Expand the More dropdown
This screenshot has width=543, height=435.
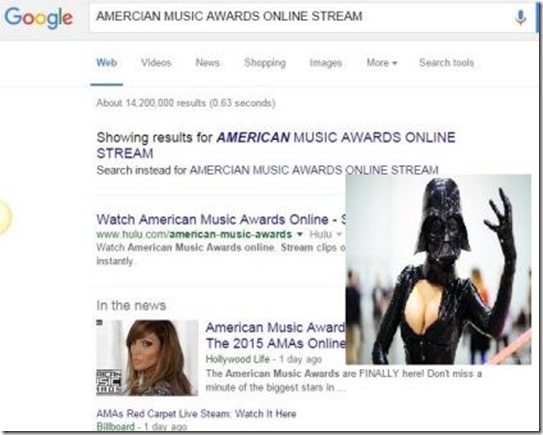382,63
